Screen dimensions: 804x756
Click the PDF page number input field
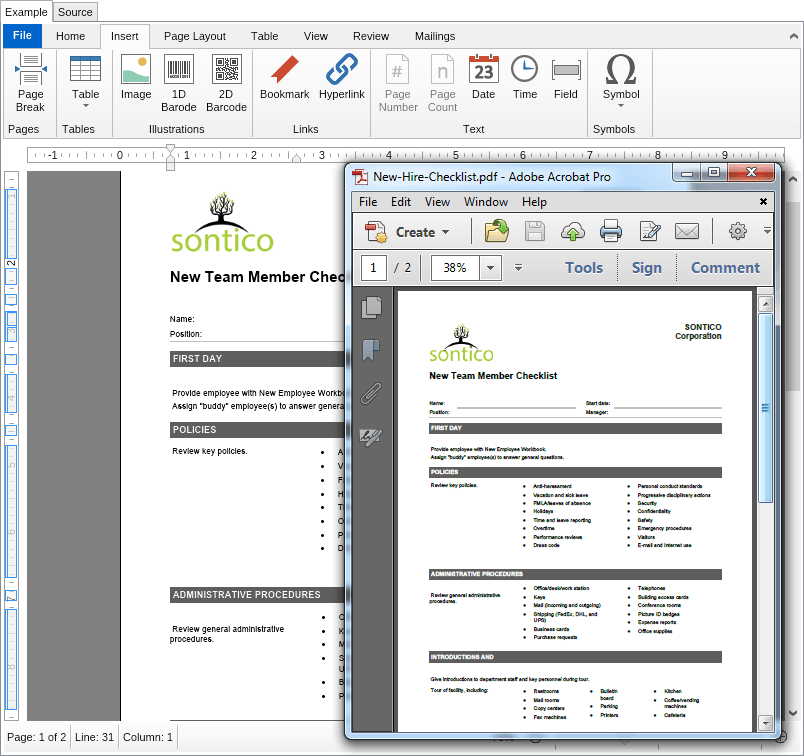[x=375, y=268]
